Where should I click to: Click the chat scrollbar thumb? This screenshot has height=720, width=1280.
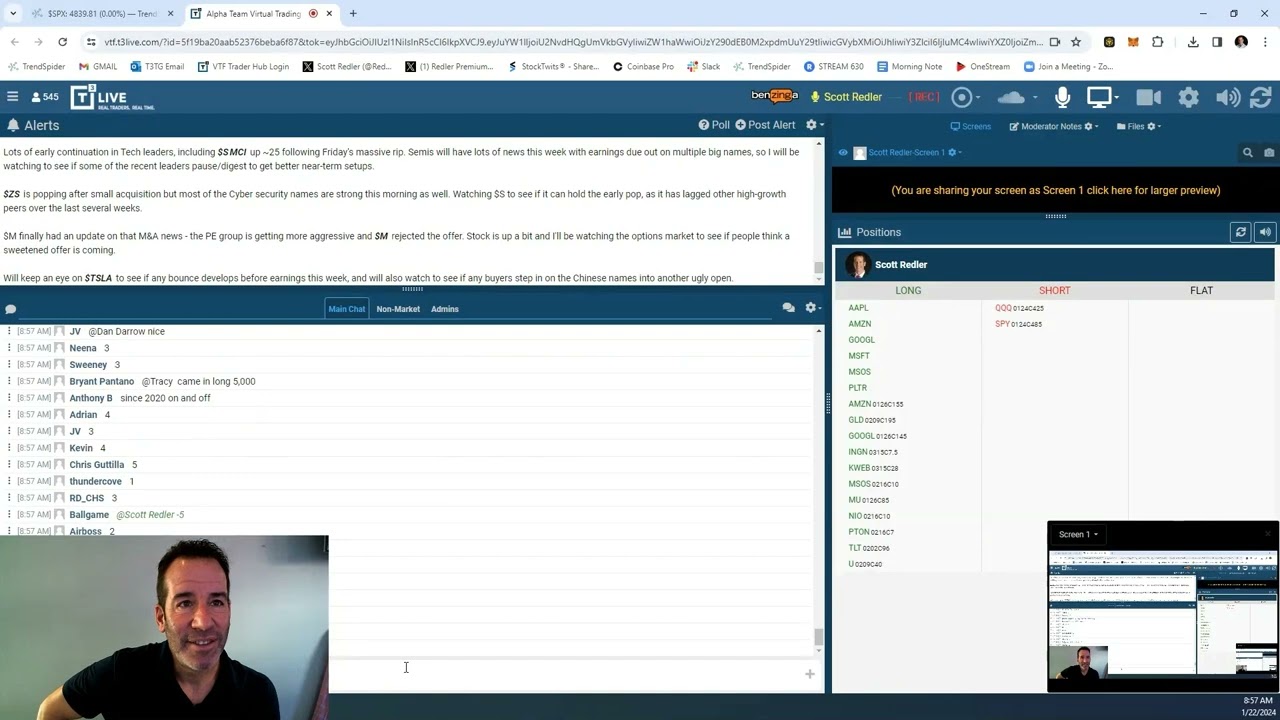click(819, 637)
